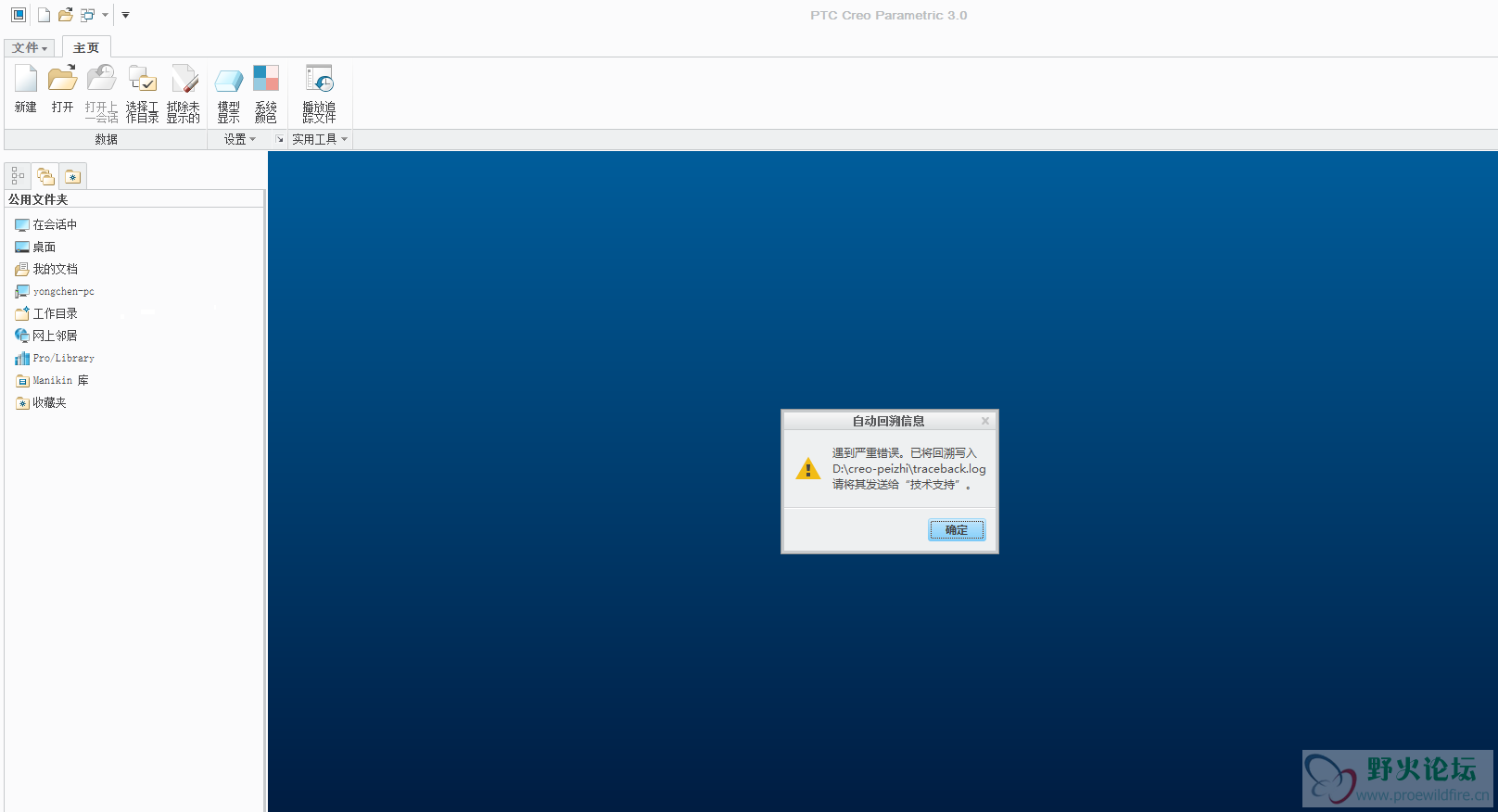Switch to the Model Tree navigator tab
Viewport: 1498px width, 812px height.
[19, 175]
